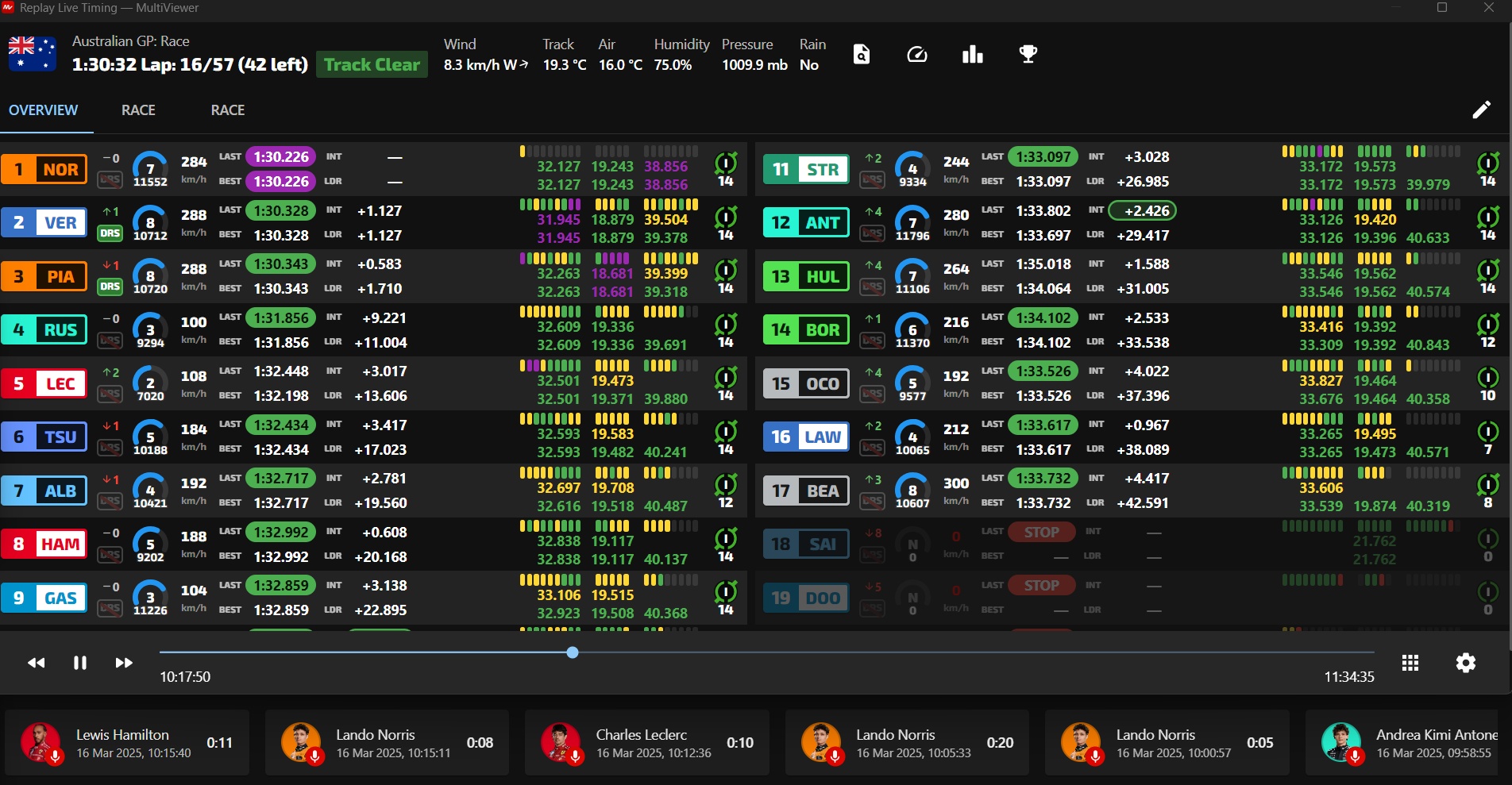Viewport: 1512px width, 785px height.
Task: Select the retired SAI driver tag
Action: pyautogui.click(x=807, y=544)
